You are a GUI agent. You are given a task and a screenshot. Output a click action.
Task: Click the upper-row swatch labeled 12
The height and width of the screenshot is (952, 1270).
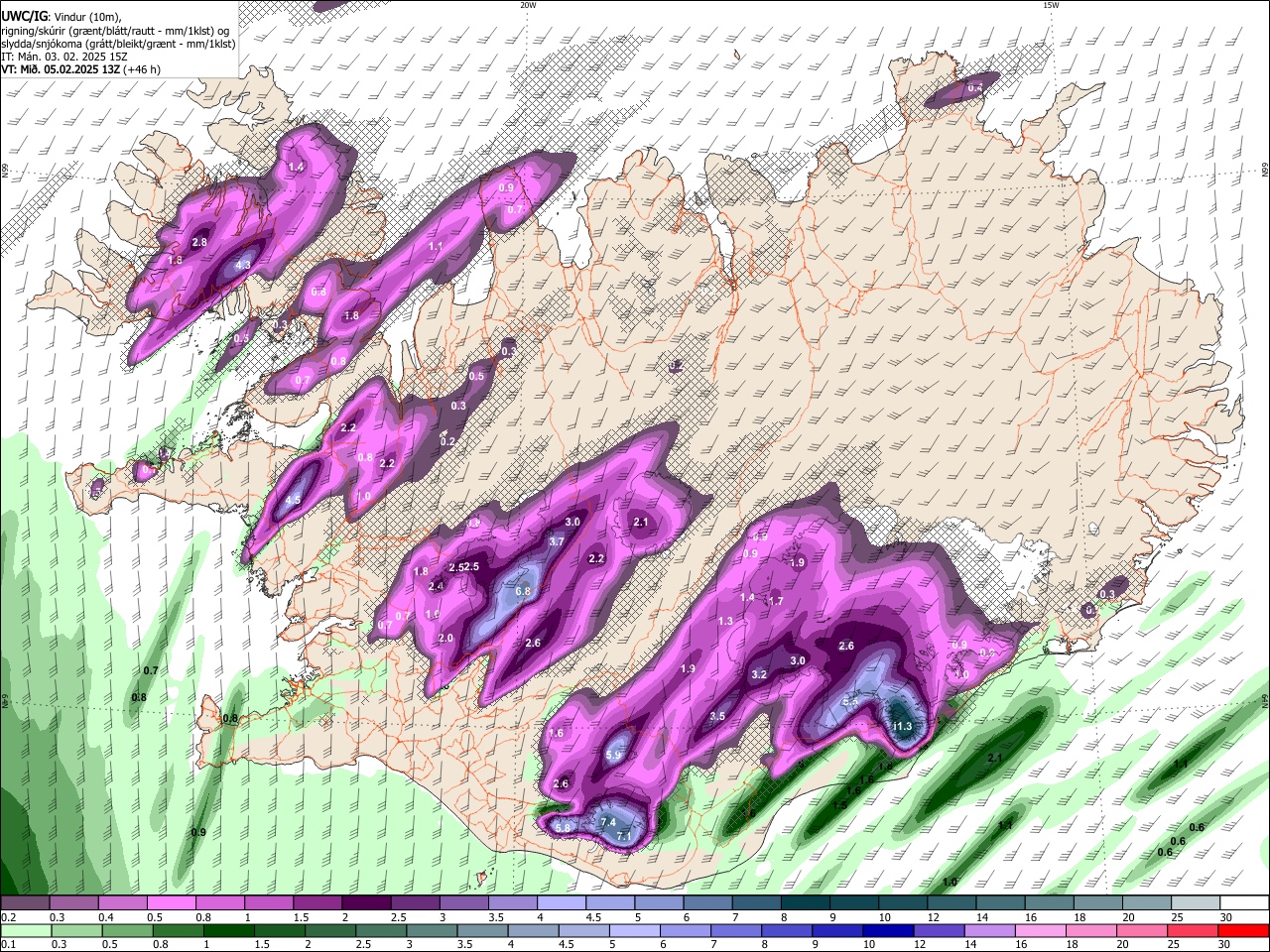[x=951, y=904]
